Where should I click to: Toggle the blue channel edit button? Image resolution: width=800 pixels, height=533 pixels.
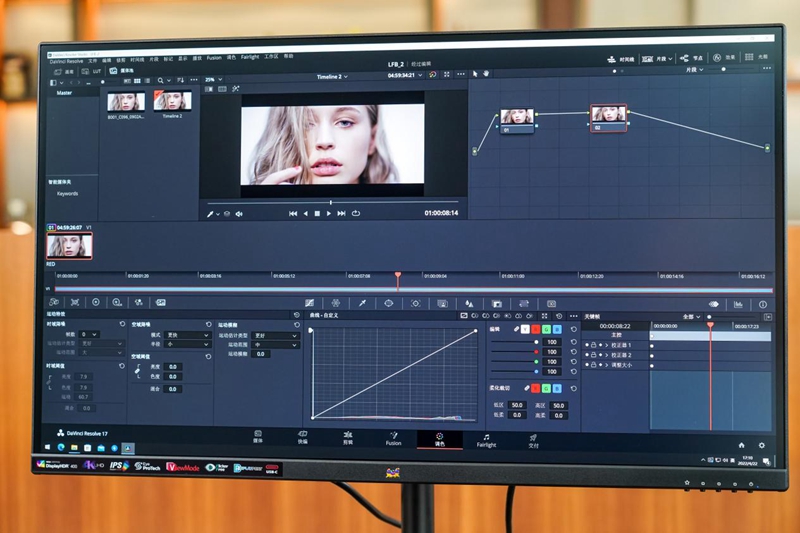point(557,328)
